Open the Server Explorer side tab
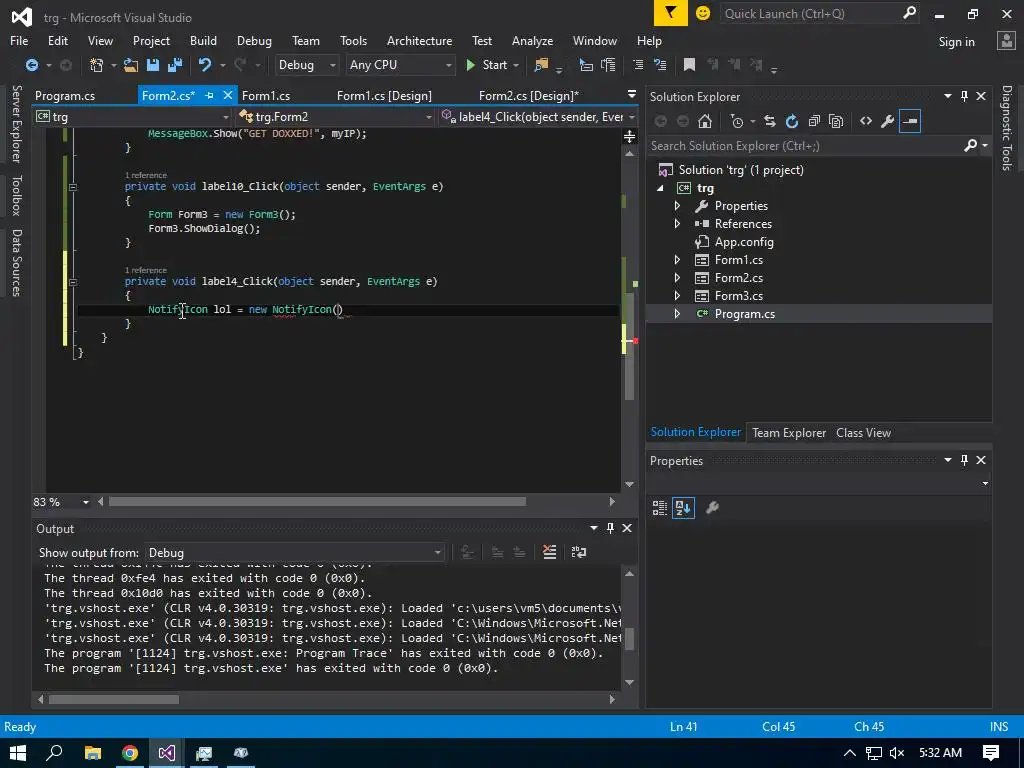Screen dimensions: 1024x768 pos(16,123)
